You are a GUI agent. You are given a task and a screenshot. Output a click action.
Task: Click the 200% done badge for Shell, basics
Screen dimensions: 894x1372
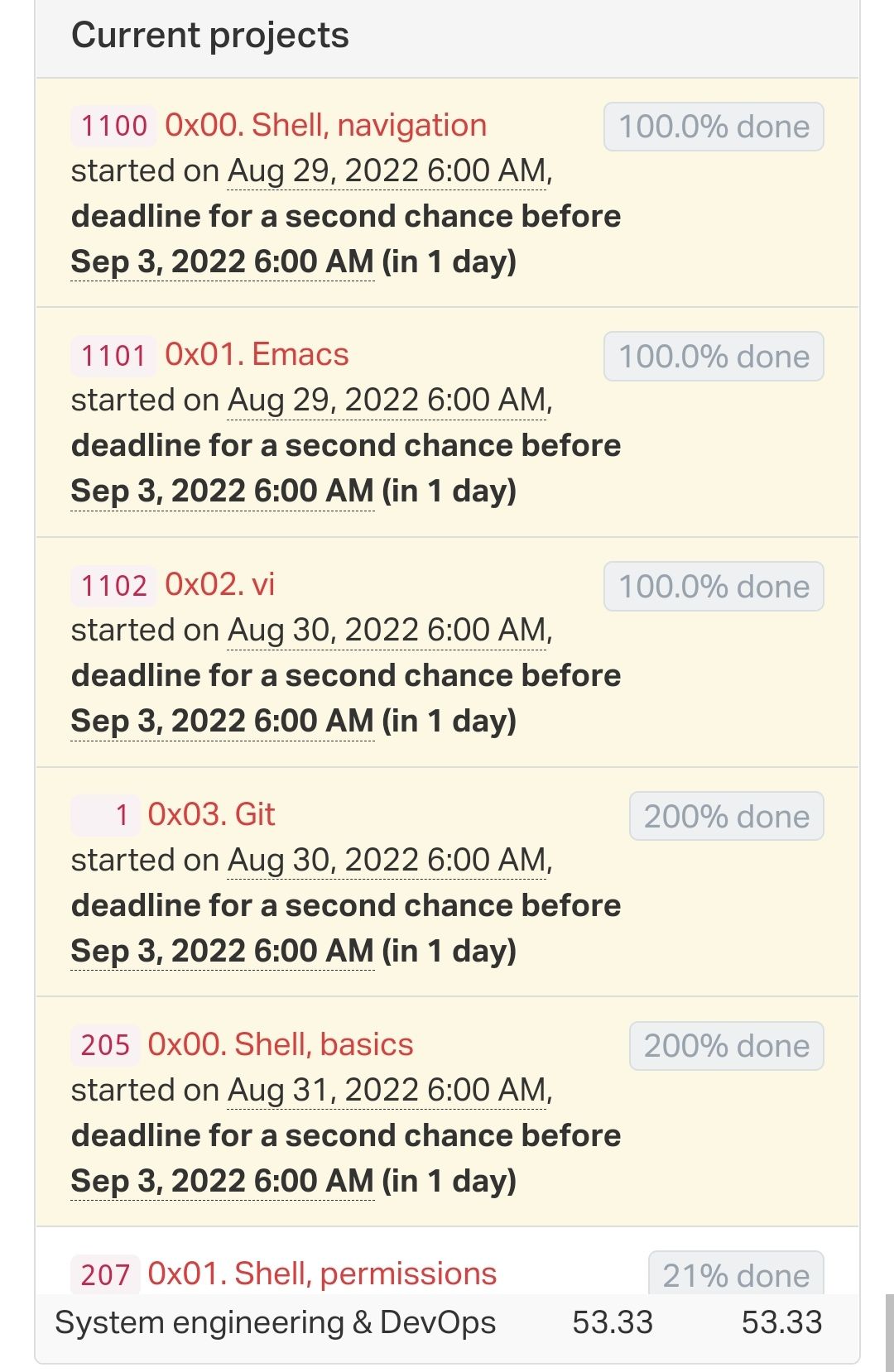click(x=727, y=1046)
